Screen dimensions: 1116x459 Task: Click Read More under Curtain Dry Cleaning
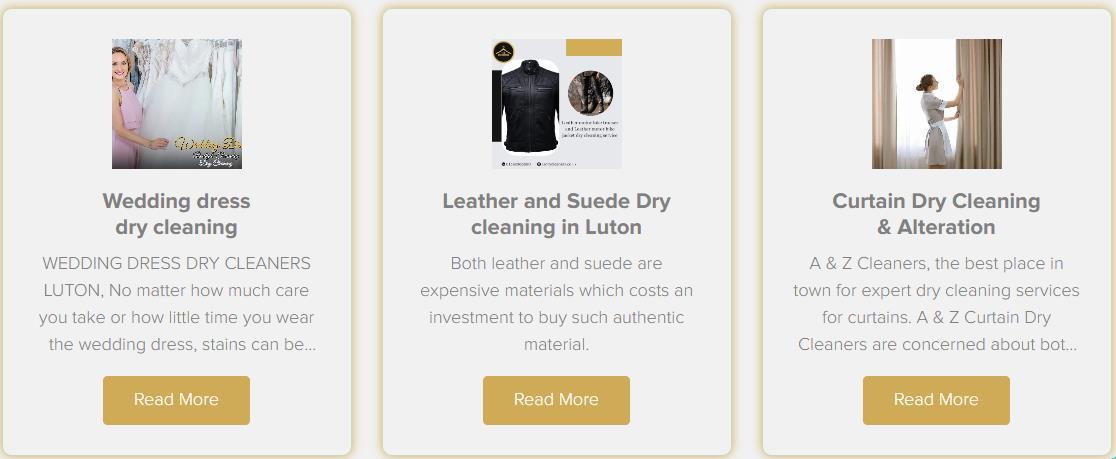[937, 400]
